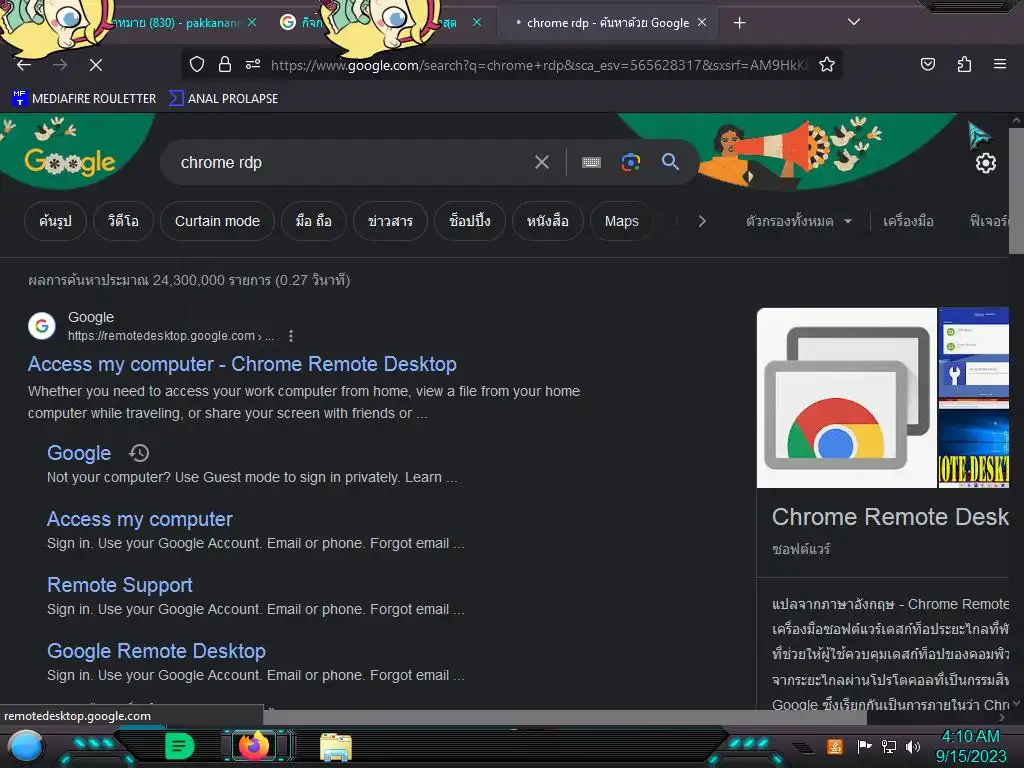This screenshot has width=1024, height=768.
Task: Open the Google Remote Desktop sitelink
Action: click(156, 650)
